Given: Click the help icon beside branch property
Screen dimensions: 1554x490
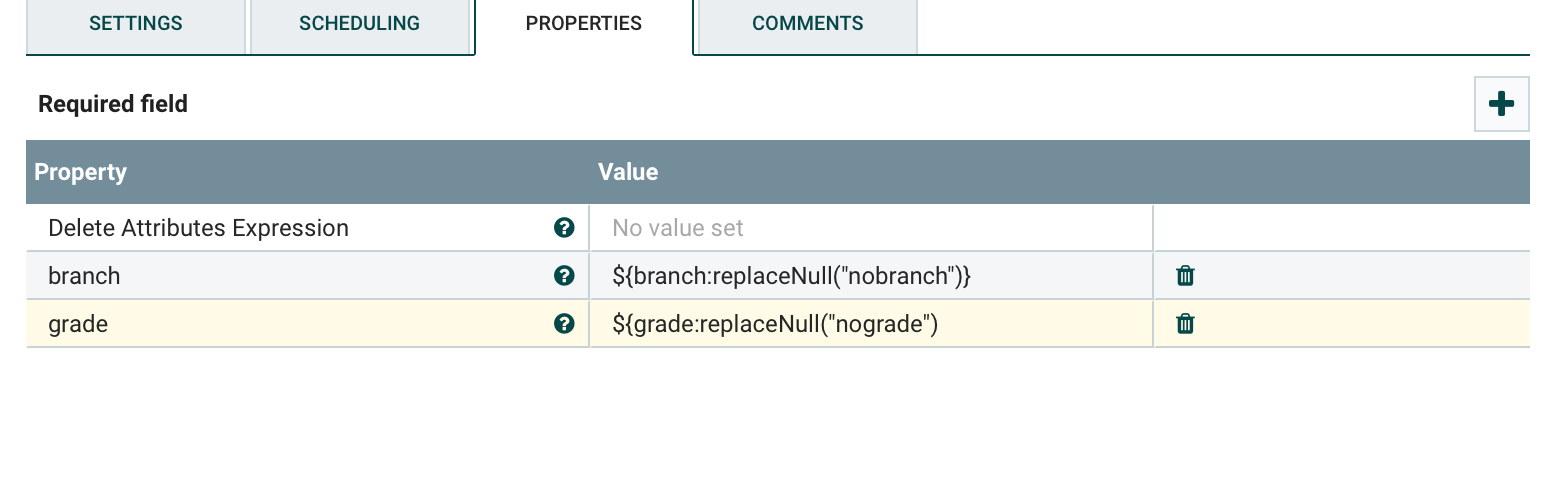Looking at the screenshot, I should tap(564, 276).
